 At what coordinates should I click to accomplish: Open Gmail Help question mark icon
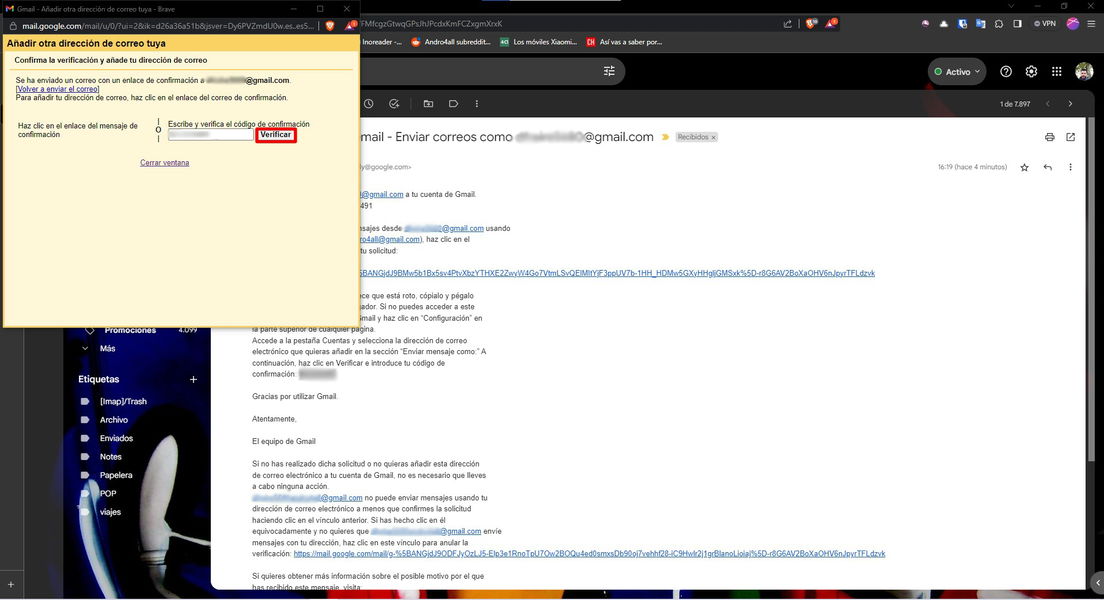pos(1006,71)
